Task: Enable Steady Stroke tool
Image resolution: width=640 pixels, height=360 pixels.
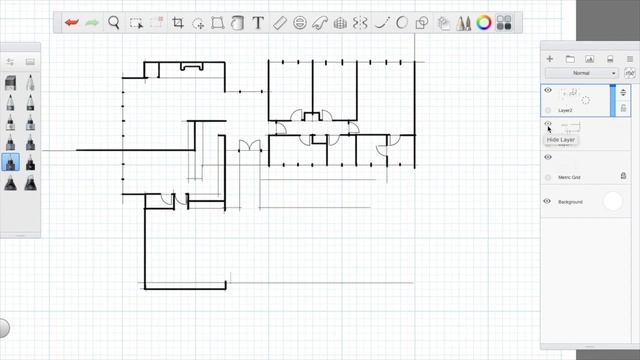Action: (x=382, y=22)
